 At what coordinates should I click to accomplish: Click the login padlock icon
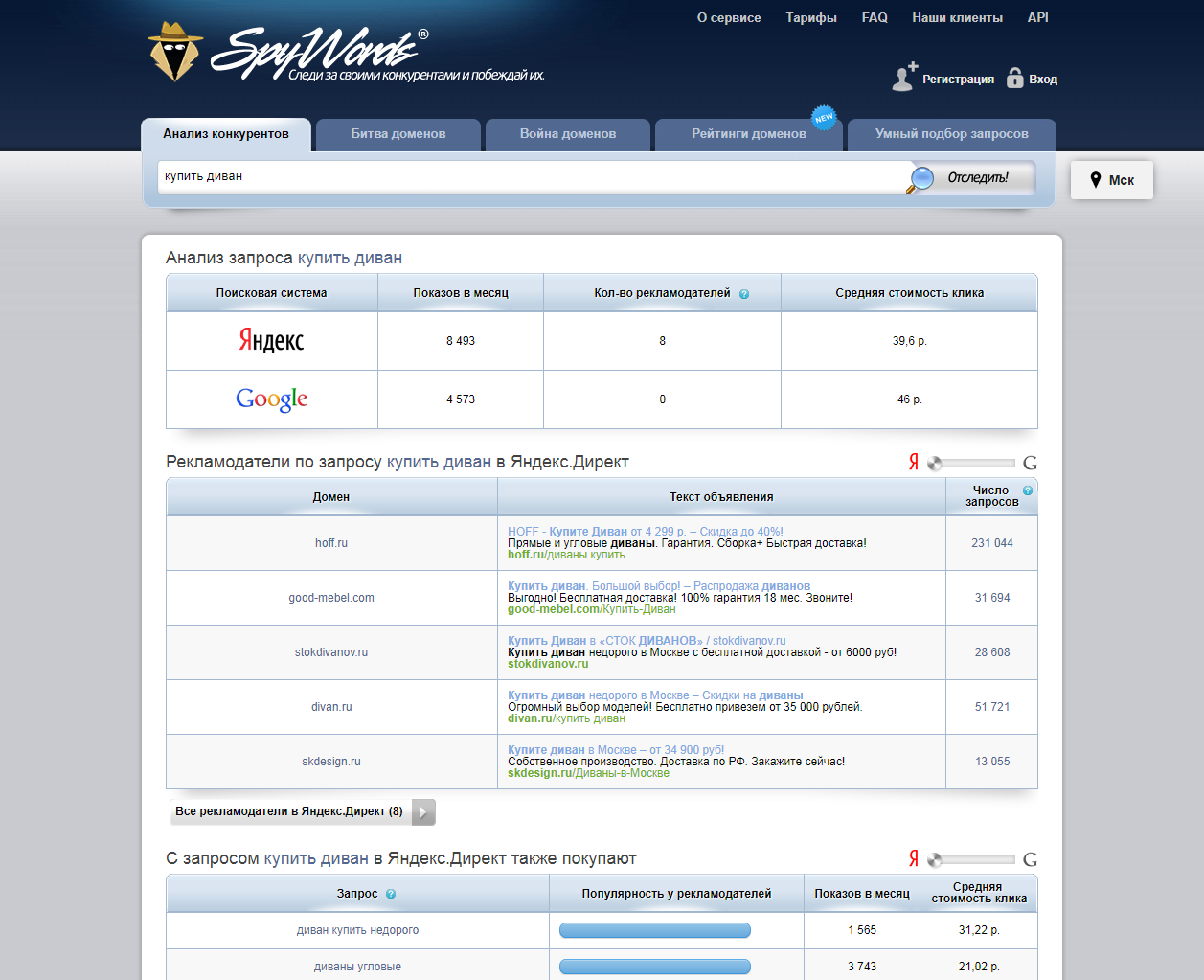(x=1014, y=79)
